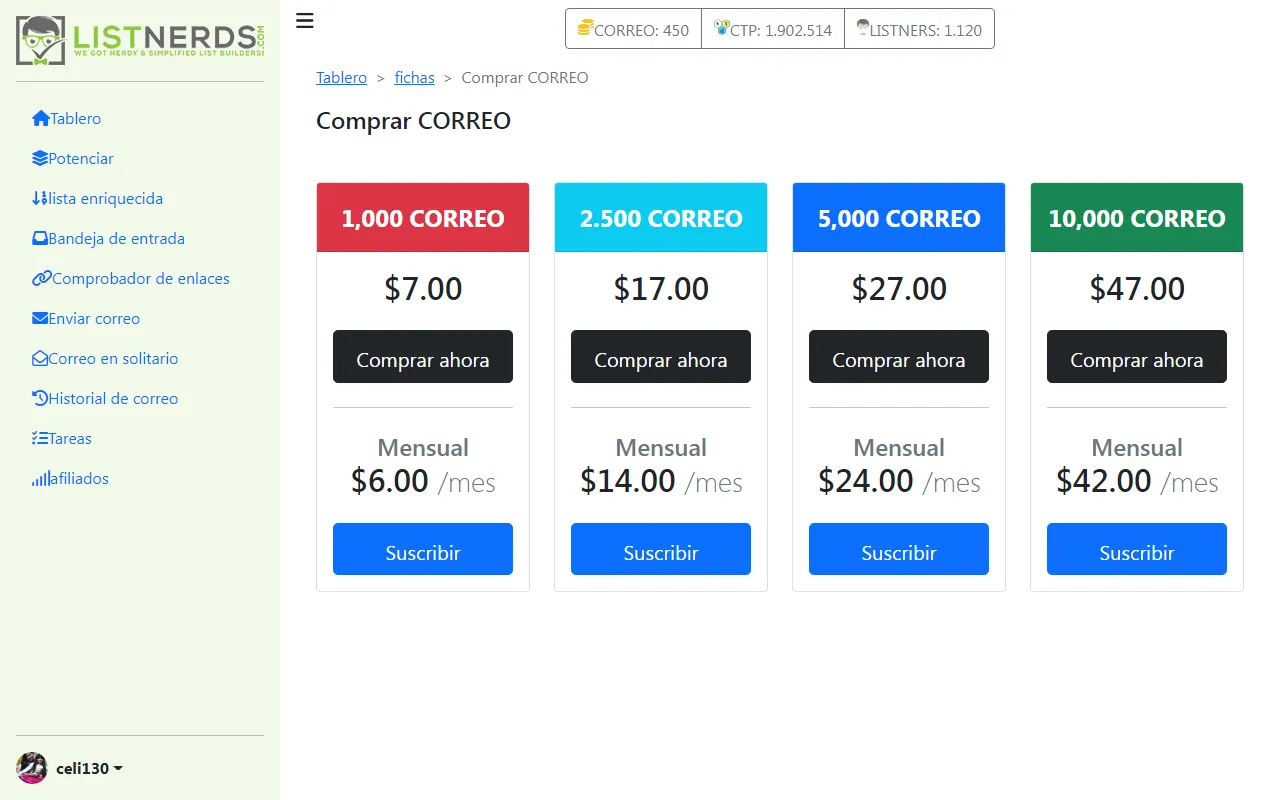This screenshot has width=1280, height=800.
Task: Click the $42.00 /mes monthly price
Action: [1137, 481]
